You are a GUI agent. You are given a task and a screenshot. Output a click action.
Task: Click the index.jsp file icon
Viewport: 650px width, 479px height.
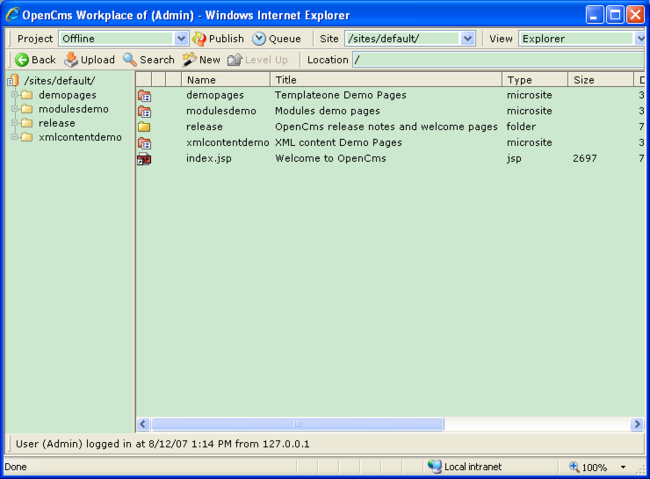[x=144, y=159]
